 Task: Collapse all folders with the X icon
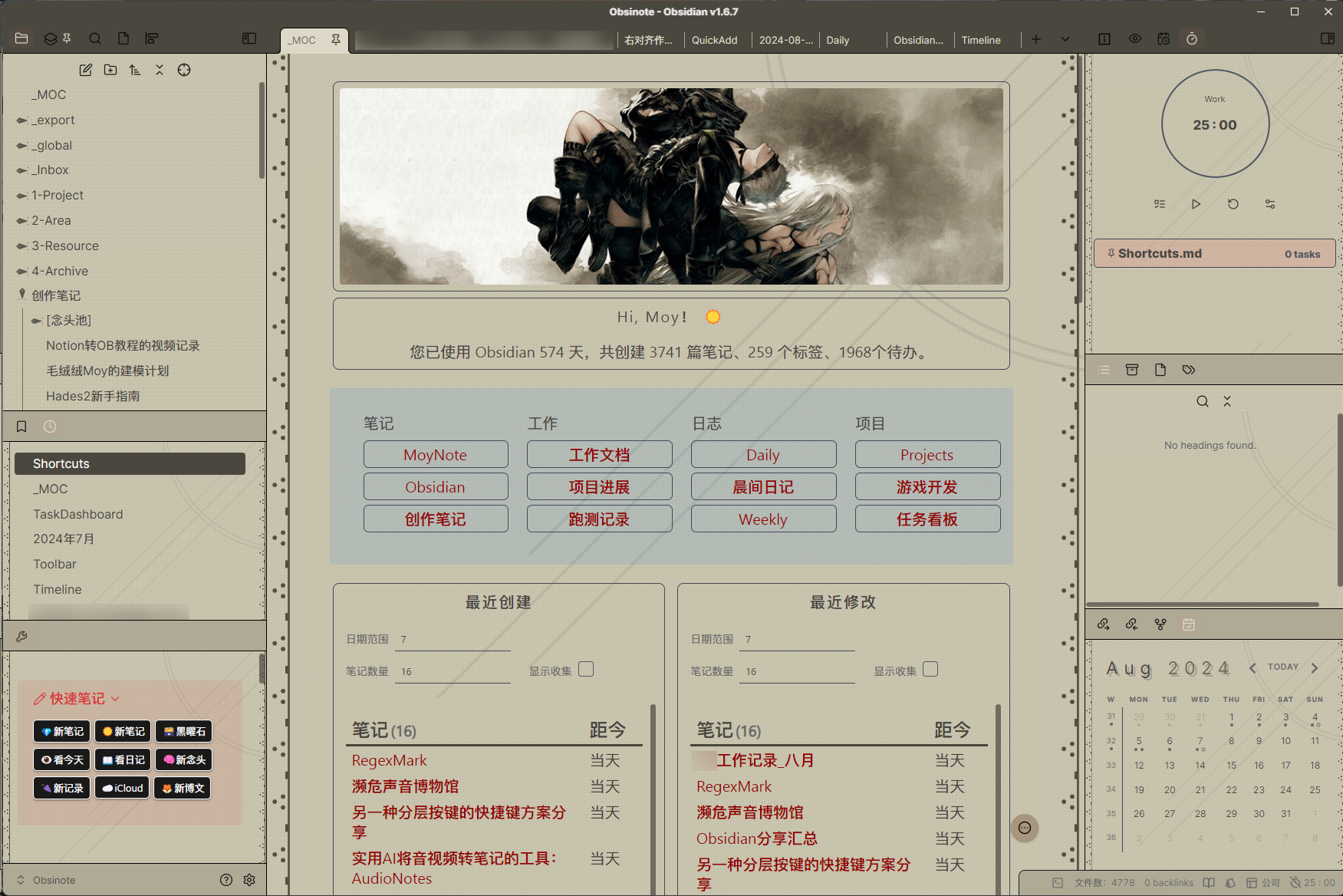click(x=160, y=70)
